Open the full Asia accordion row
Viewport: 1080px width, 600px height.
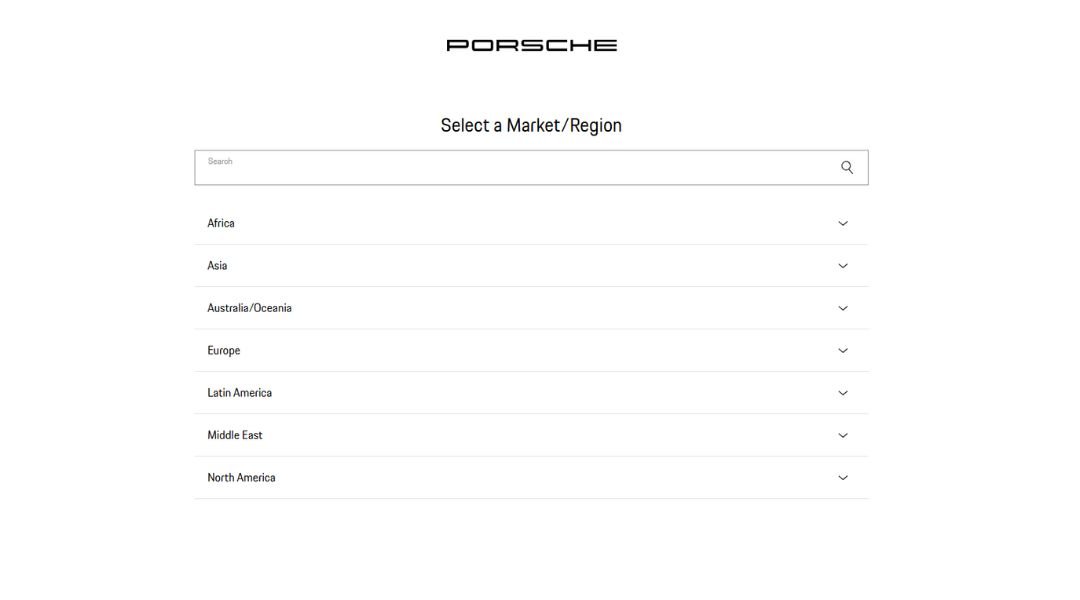point(531,266)
